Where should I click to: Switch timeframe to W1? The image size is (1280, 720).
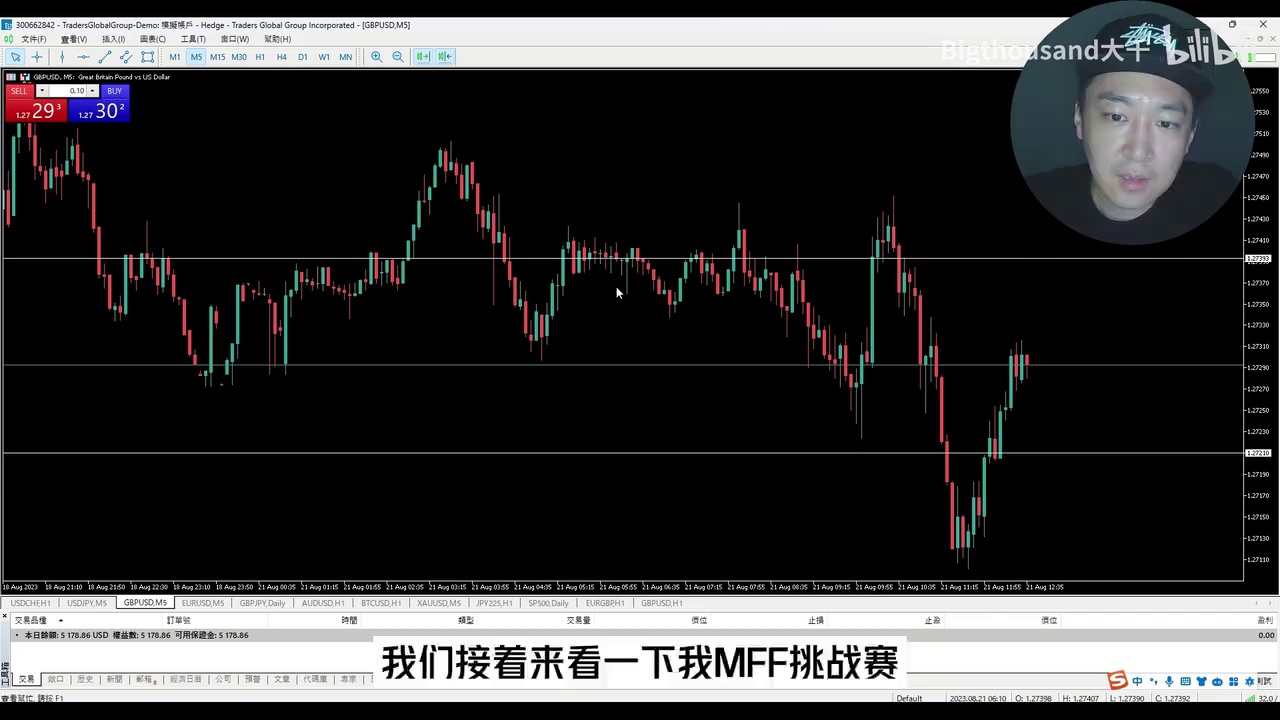pos(324,57)
